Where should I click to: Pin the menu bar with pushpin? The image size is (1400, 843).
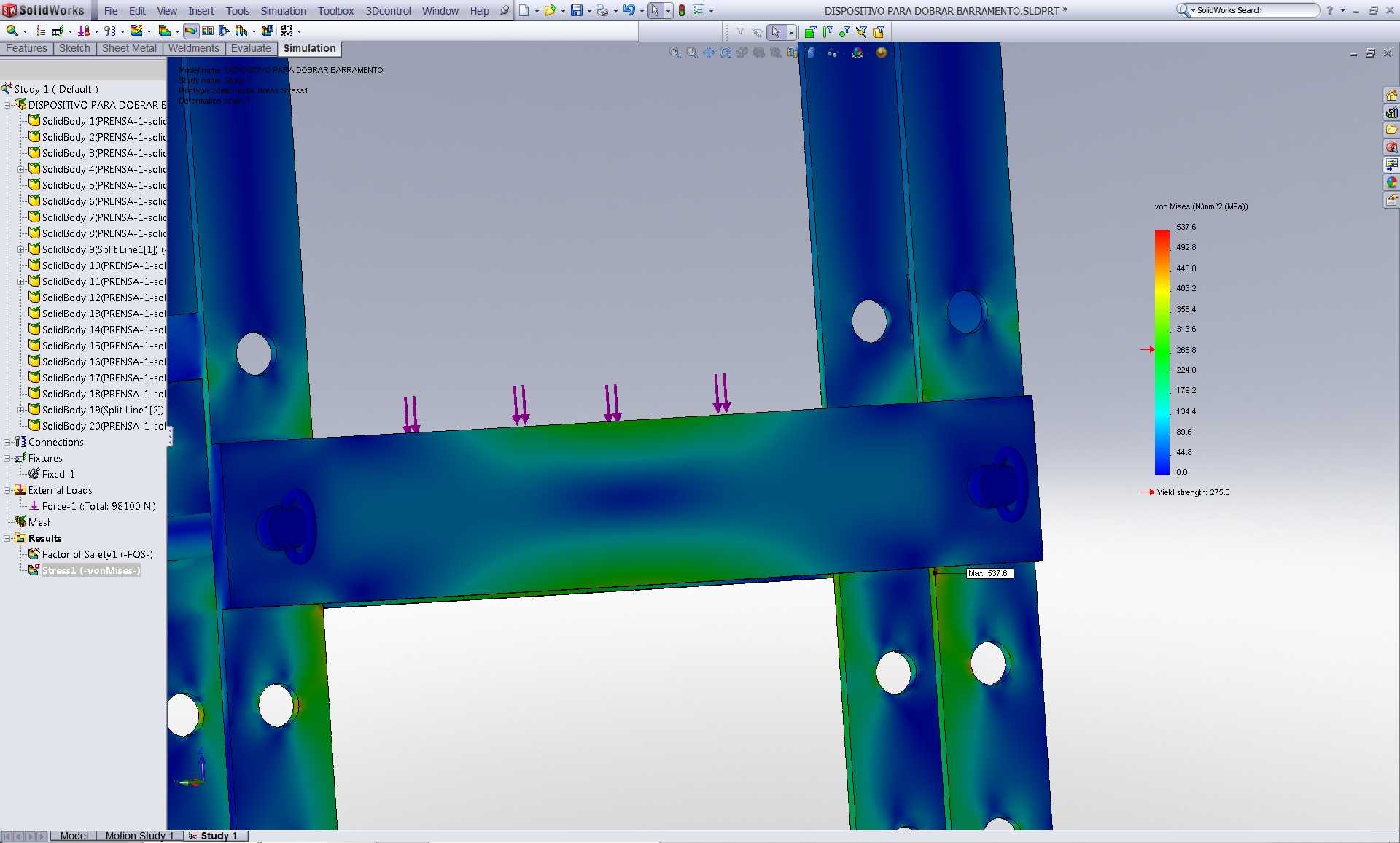[504, 10]
